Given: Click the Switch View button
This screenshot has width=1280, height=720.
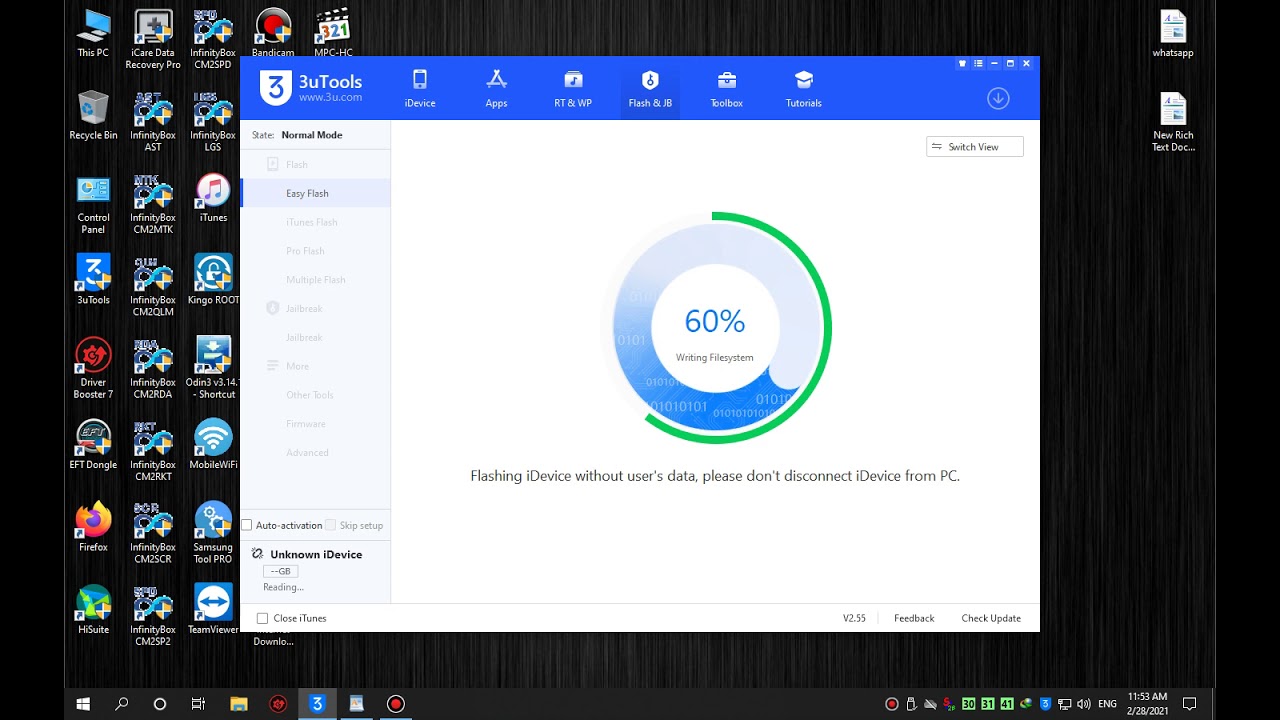Looking at the screenshot, I should click(x=975, y=147).
